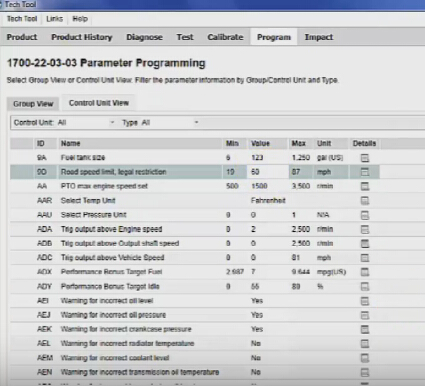
Task: Switch to the Product tab
Action: click(22, 37)
